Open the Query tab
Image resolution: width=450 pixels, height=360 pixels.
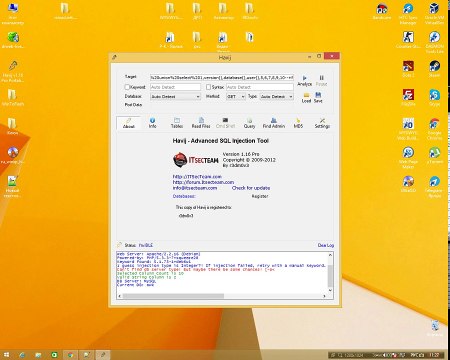[x=249, y=123]
